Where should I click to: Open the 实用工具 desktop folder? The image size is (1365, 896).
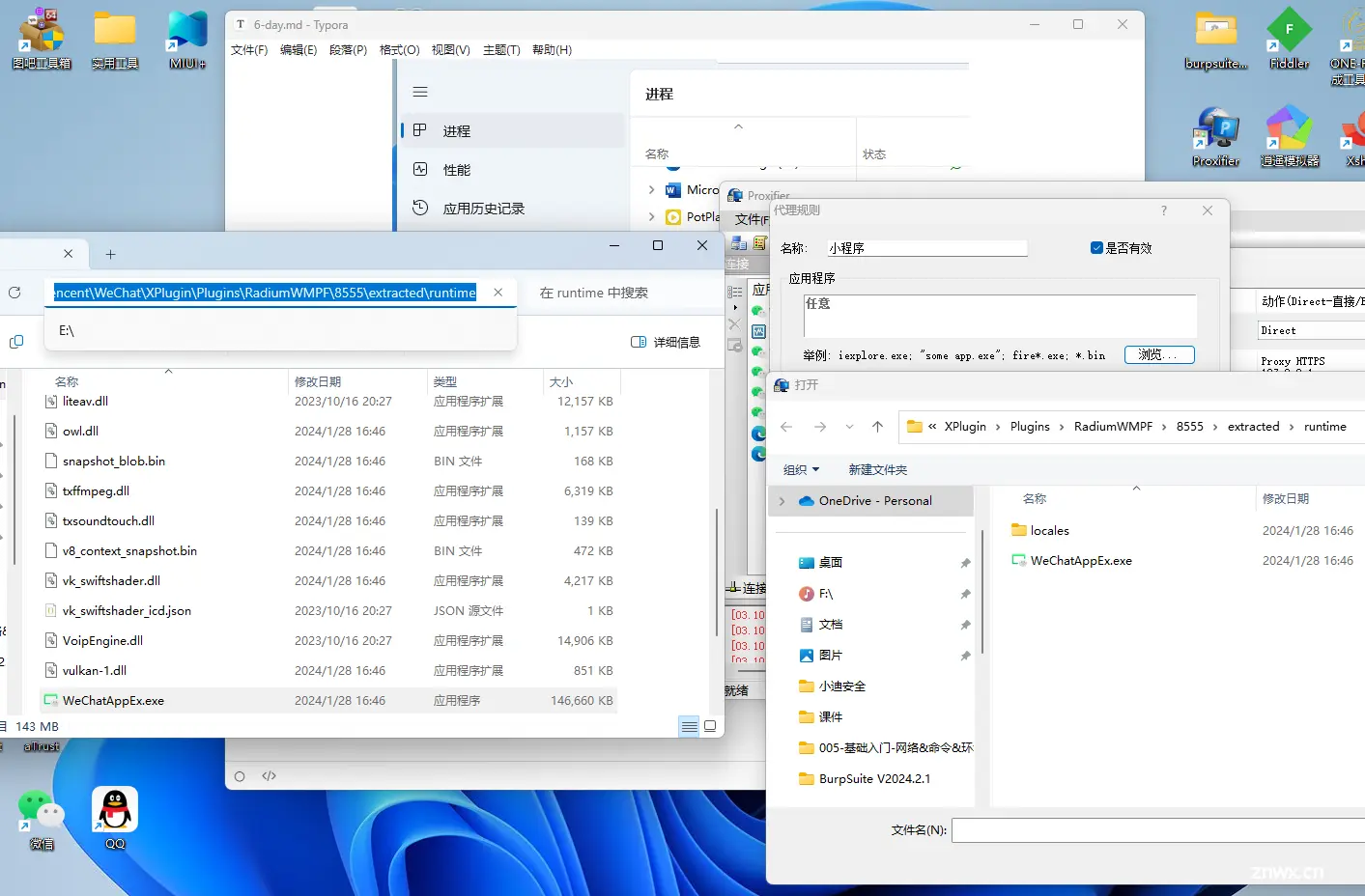point(115,39)
